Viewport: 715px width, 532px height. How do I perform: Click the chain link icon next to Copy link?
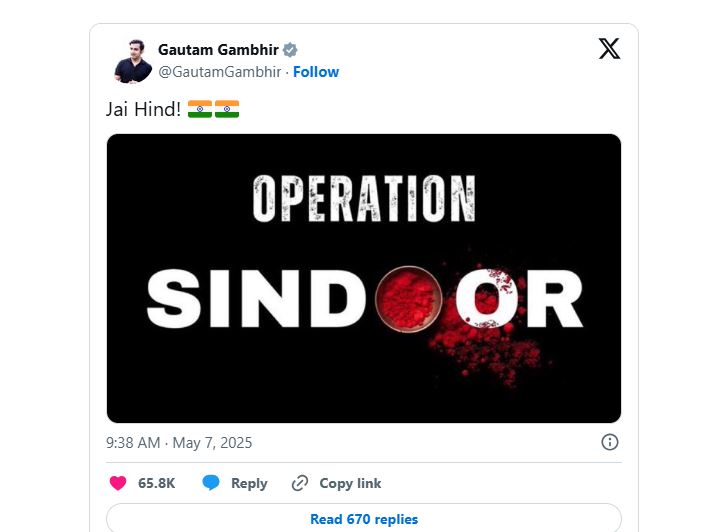tap(300, 483)
